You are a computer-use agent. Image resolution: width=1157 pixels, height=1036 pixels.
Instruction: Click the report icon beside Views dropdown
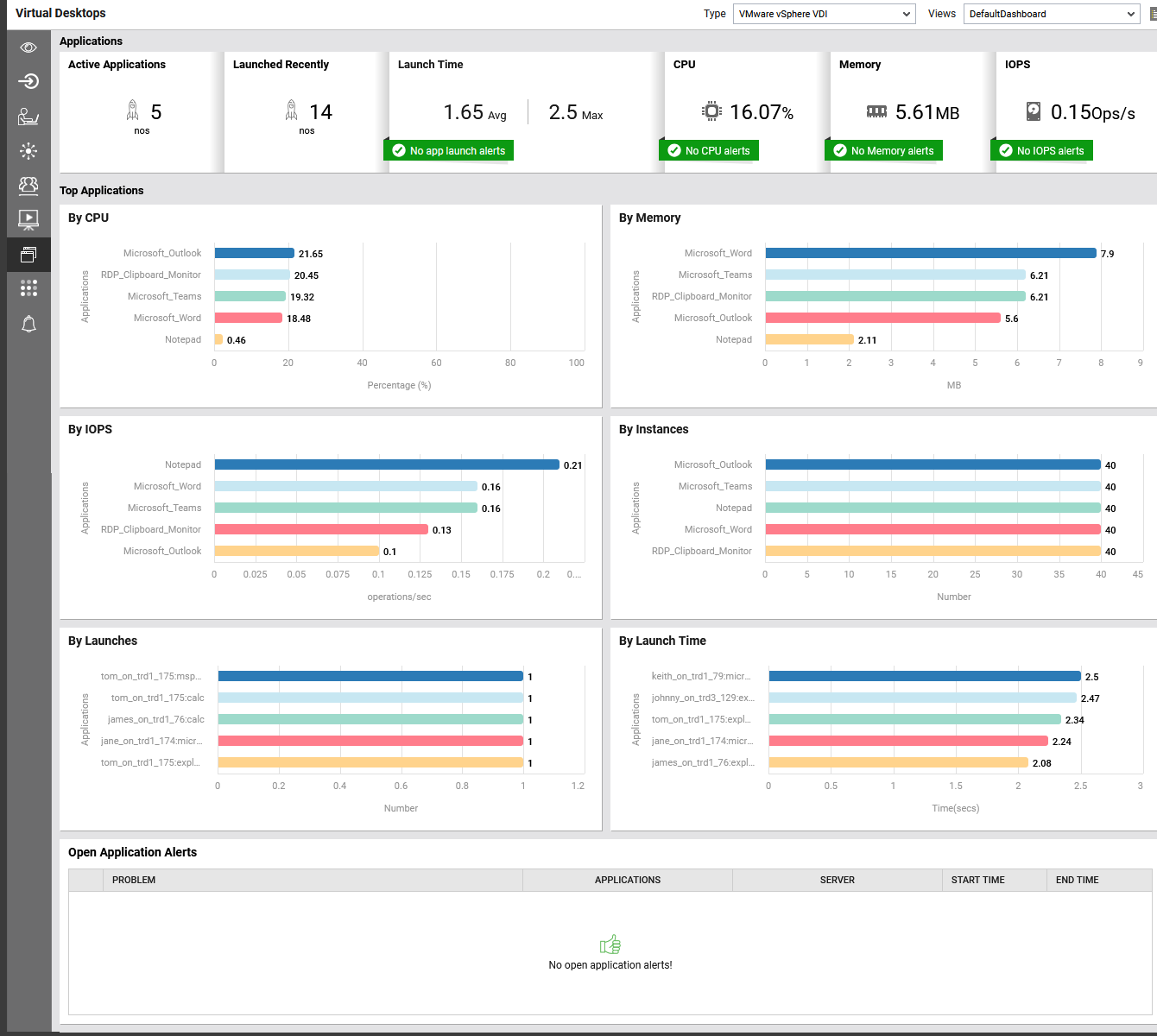pyautogui.click(x=1153, y=13)
